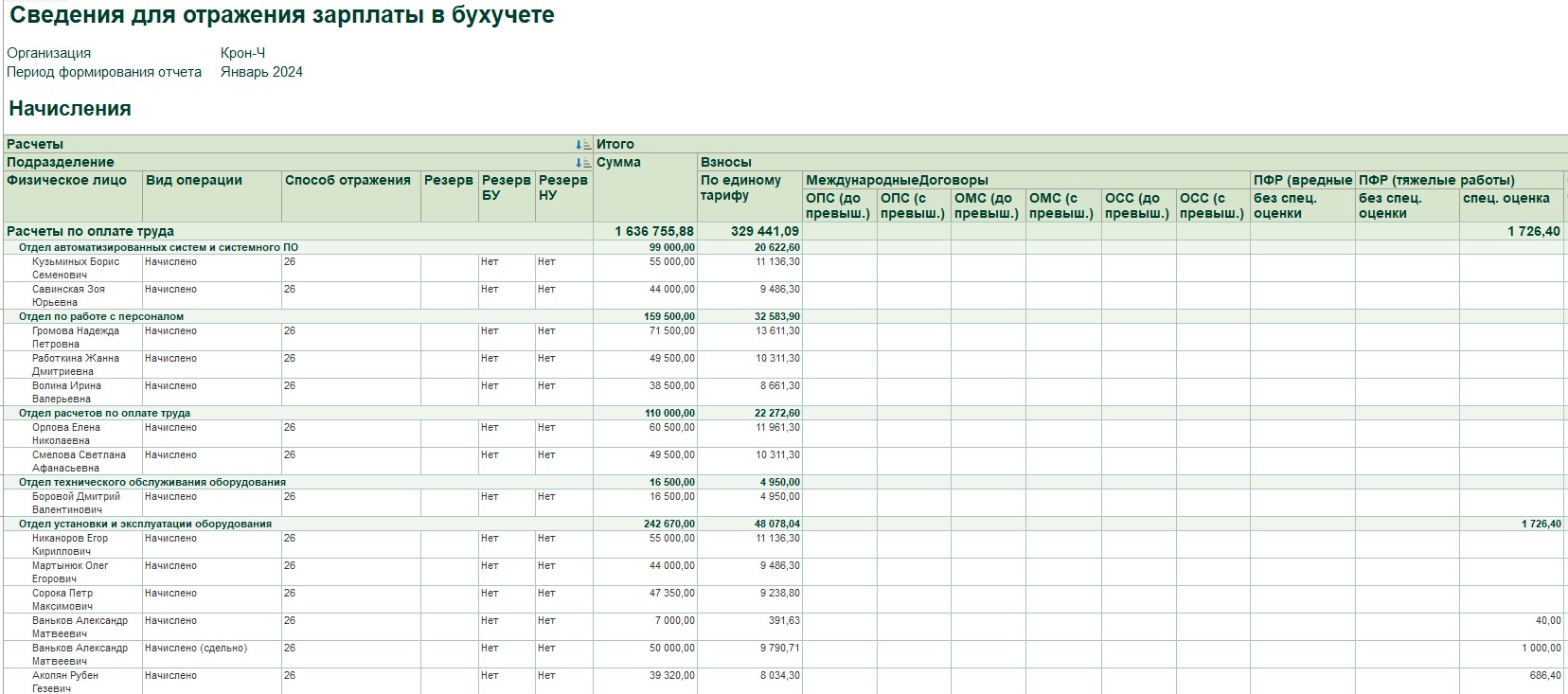Select the Способ отражения column header

coord(347,181)
